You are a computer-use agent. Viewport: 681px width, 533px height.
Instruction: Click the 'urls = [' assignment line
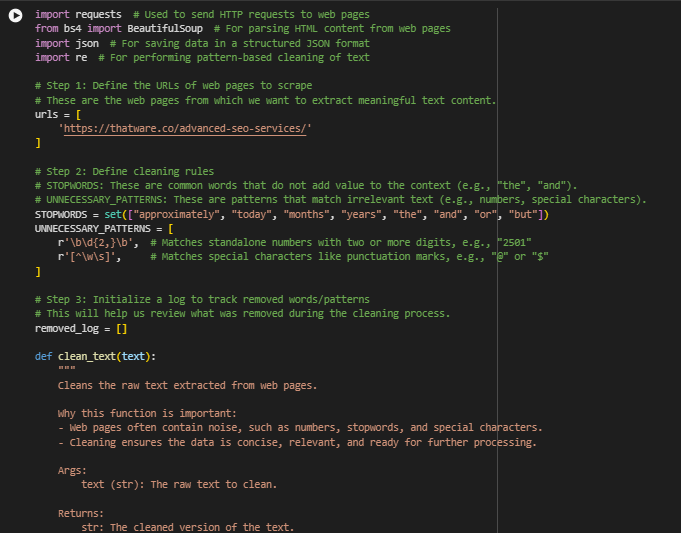58,115
